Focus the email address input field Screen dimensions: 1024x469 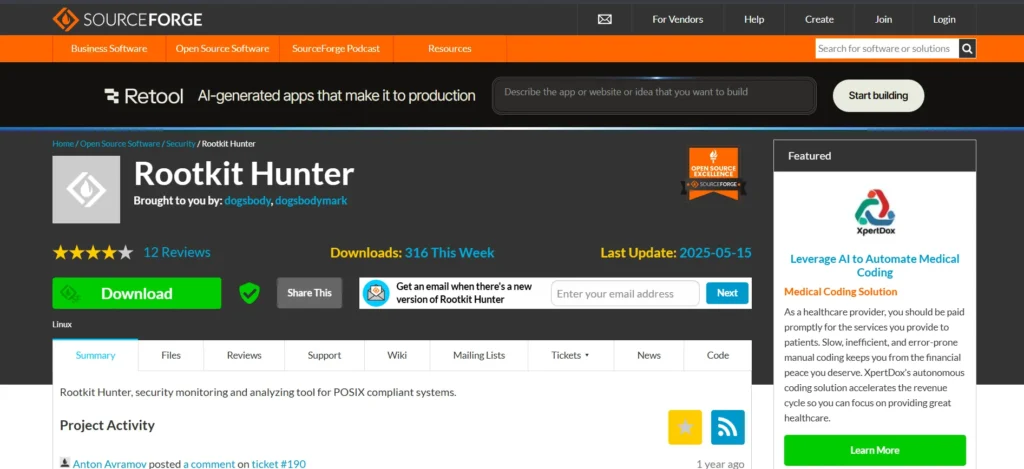625,293
